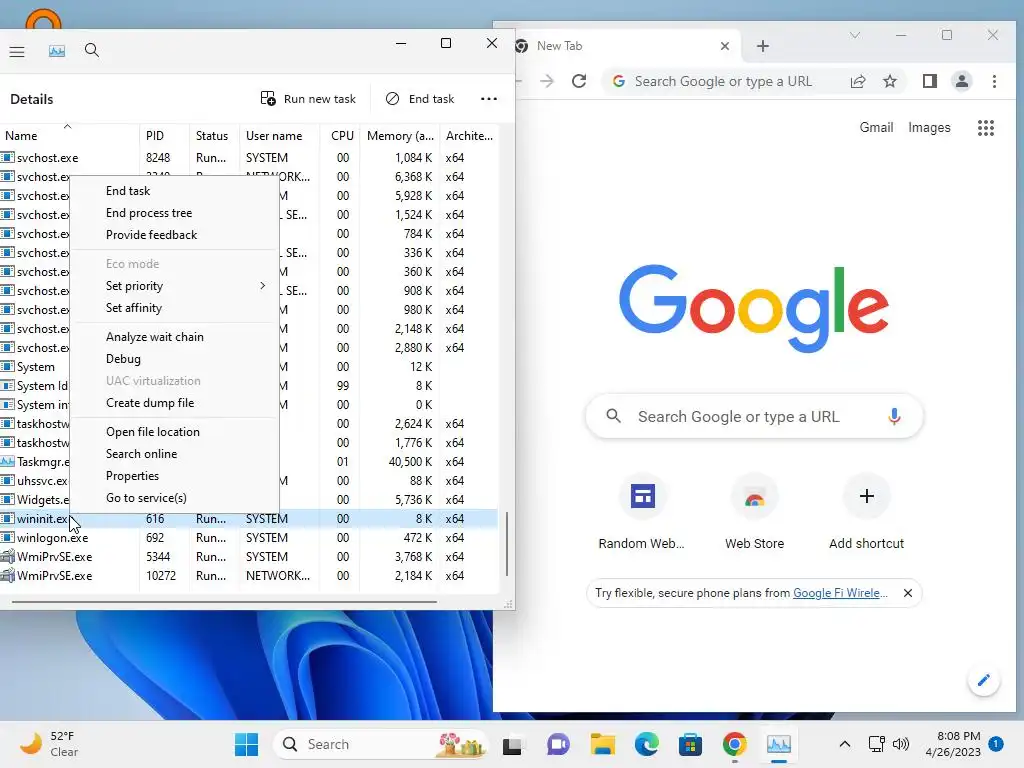1024x768 pixels.
Task: Click End task toolbar button
Action: (420, 99)
